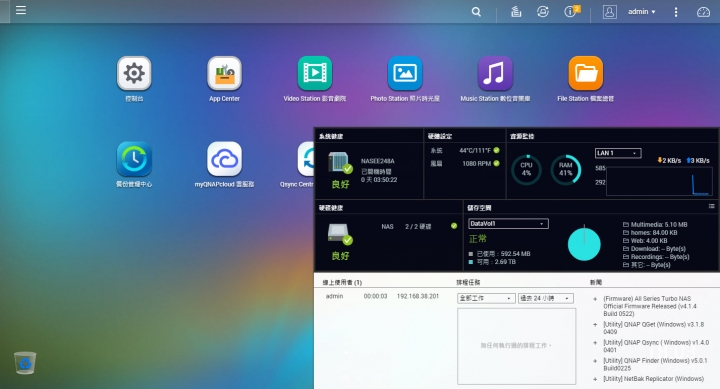Open the DataVol1 volume dropdown

click(508, 224)
